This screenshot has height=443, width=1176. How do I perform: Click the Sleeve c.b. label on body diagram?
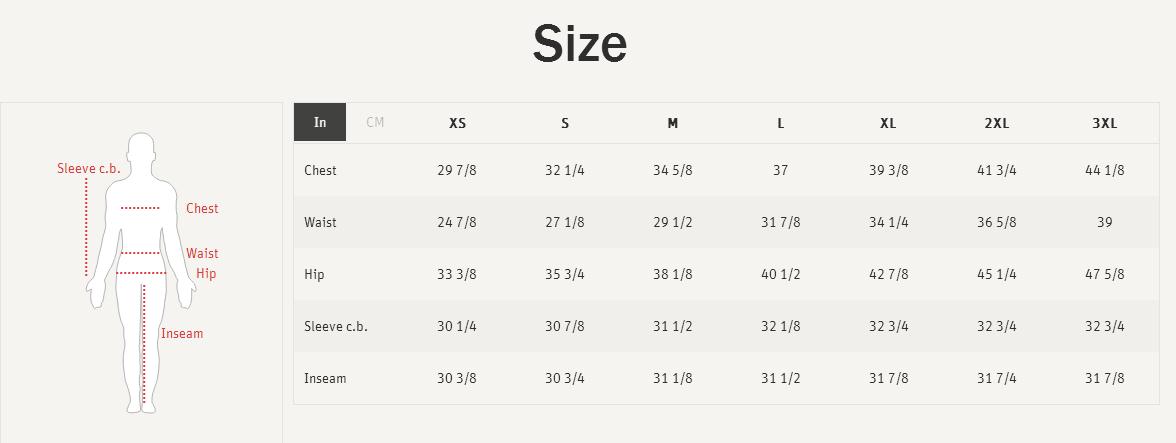coord(88,169)
